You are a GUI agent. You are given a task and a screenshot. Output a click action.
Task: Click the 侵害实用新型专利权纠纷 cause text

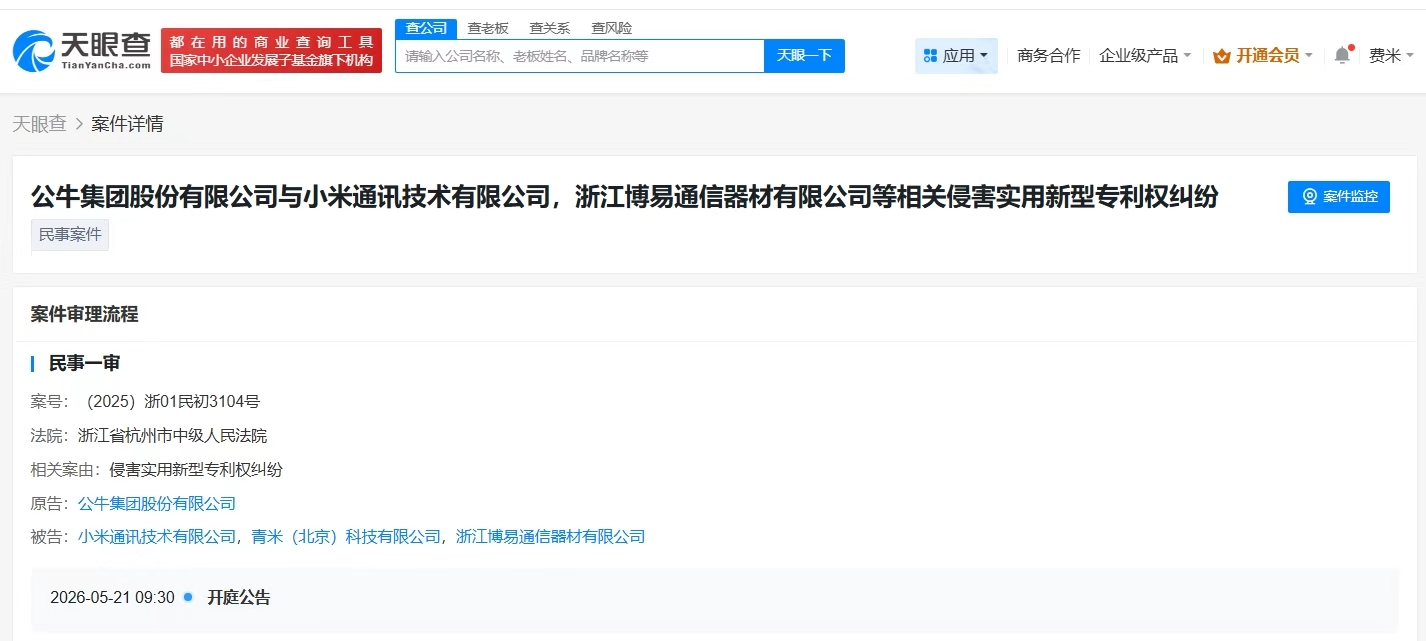(196, 470)
